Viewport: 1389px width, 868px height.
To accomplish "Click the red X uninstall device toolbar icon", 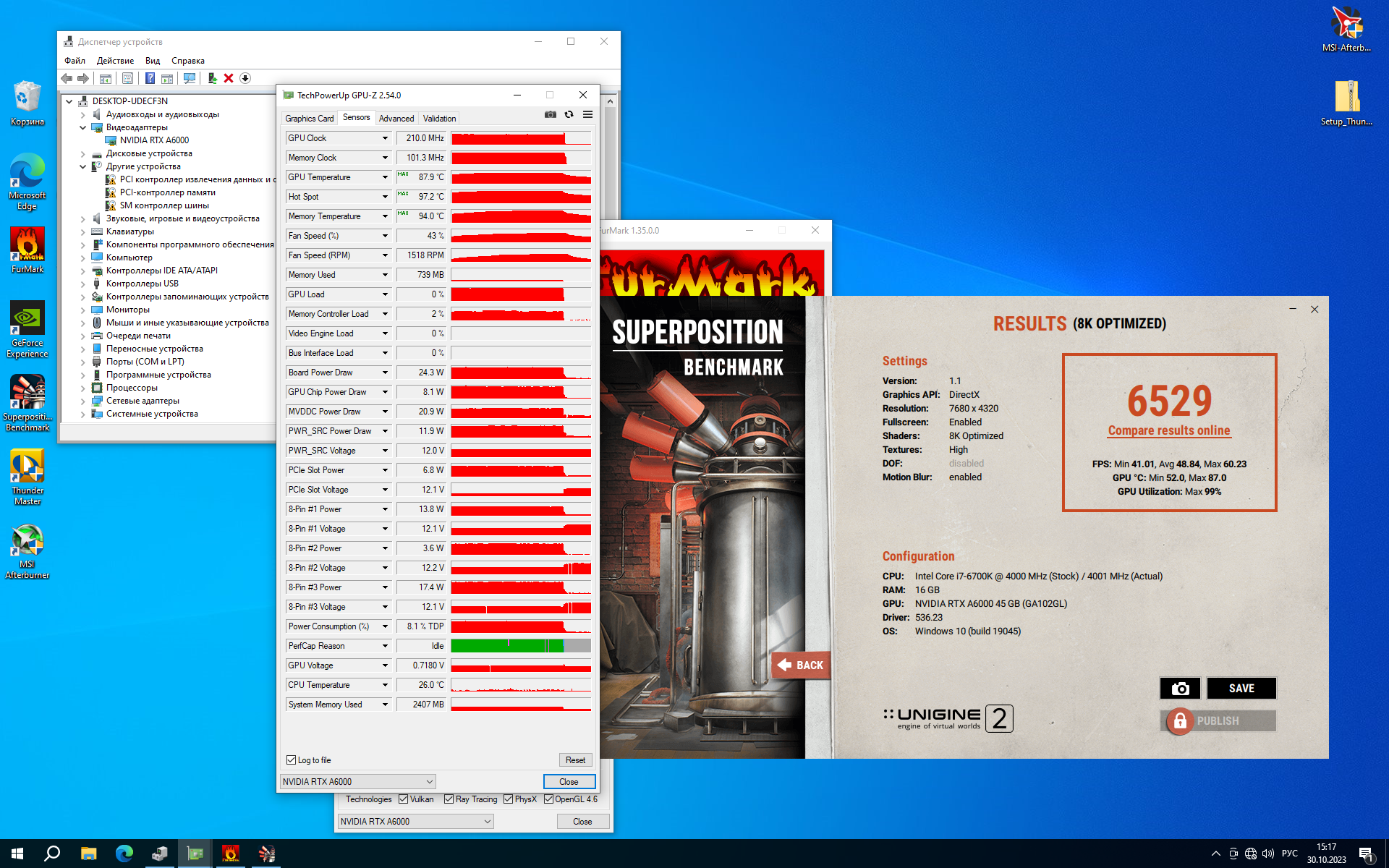I will 229,78.
